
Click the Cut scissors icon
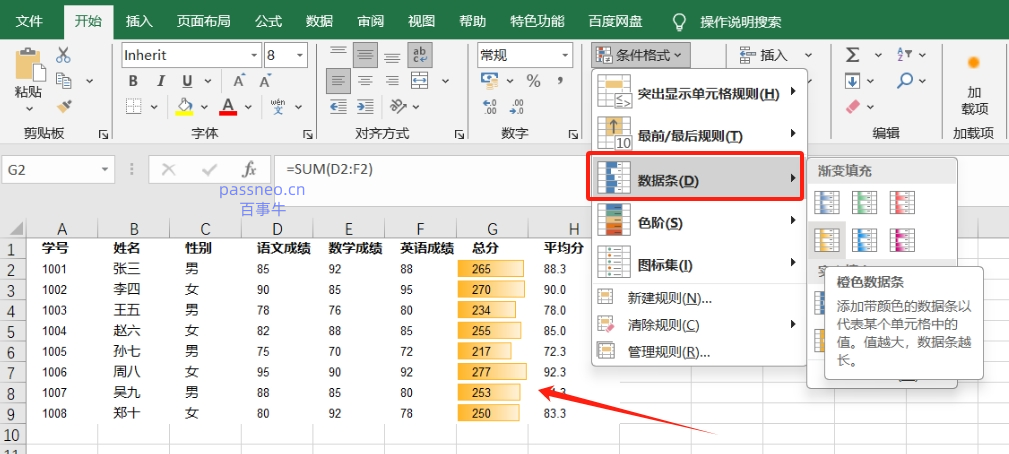click(64, 55)
